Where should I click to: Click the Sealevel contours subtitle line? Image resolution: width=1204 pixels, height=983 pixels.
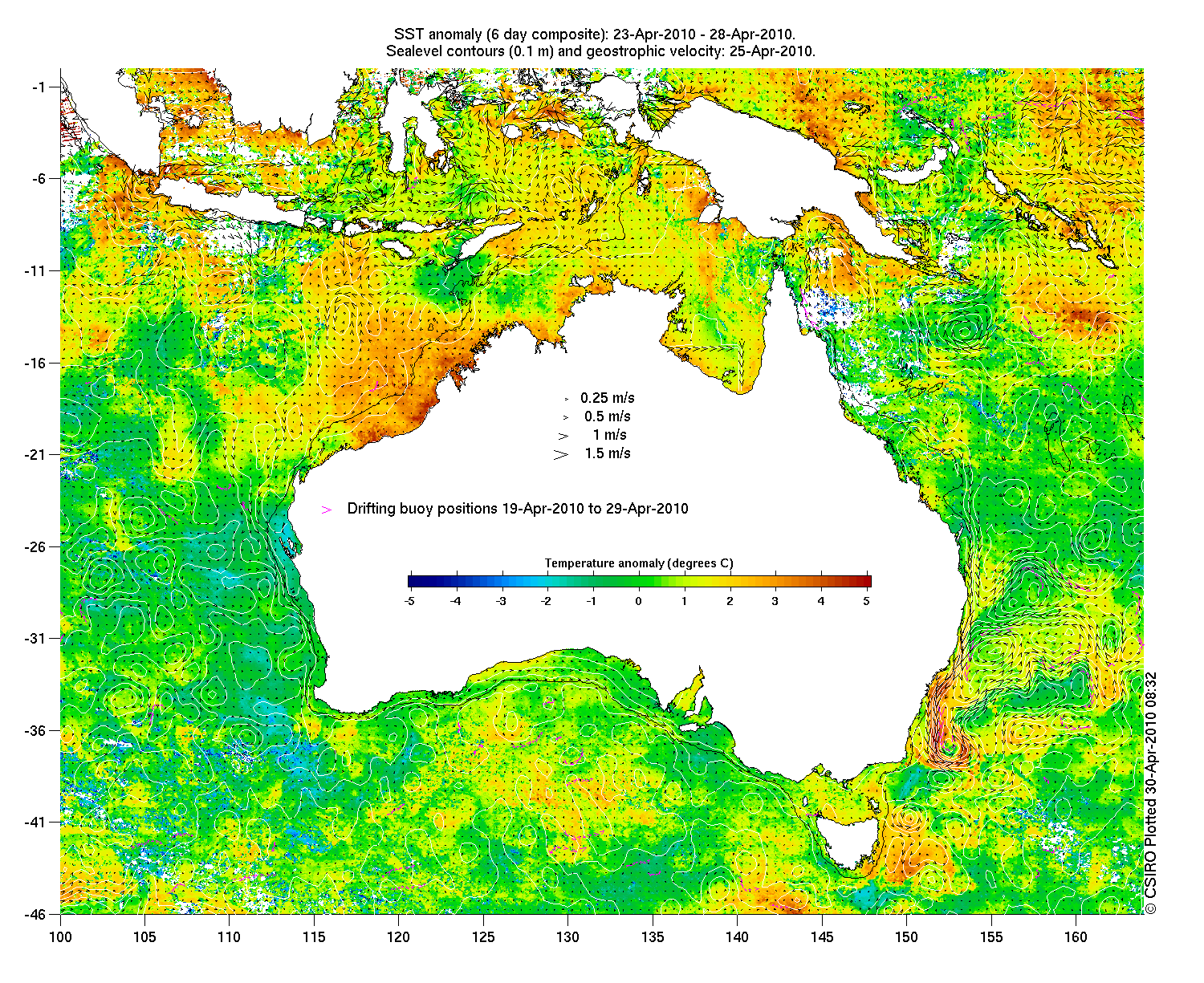[600, 51]
